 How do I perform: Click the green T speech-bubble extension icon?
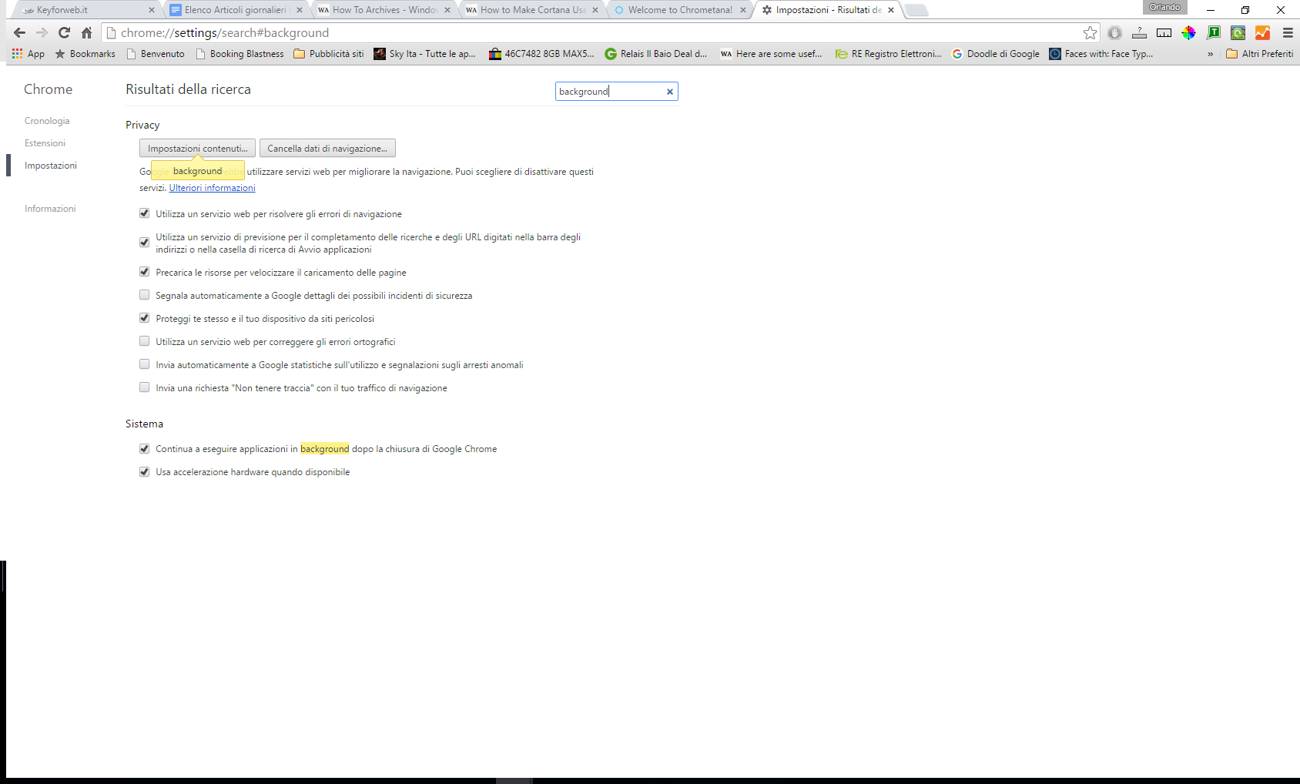coord(1213,33)
